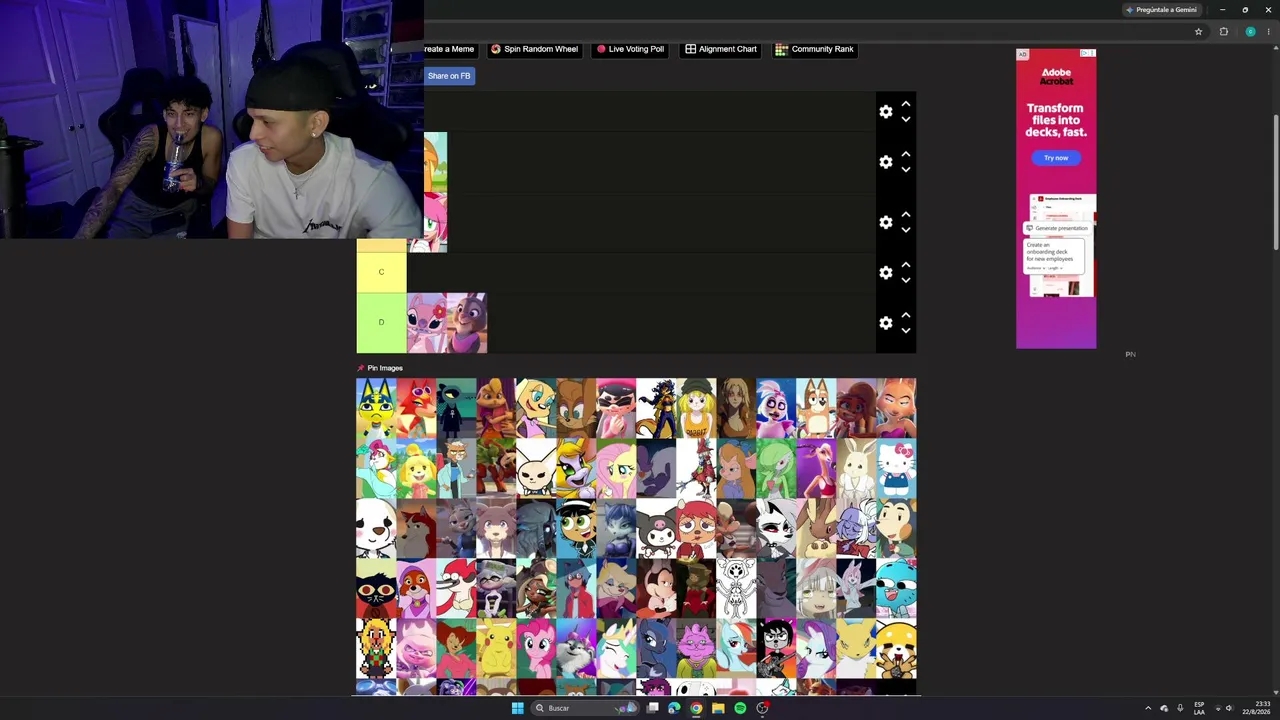Select the Hello Kitty image
This screenshot has height=720, width=1280.
point(896,468)
